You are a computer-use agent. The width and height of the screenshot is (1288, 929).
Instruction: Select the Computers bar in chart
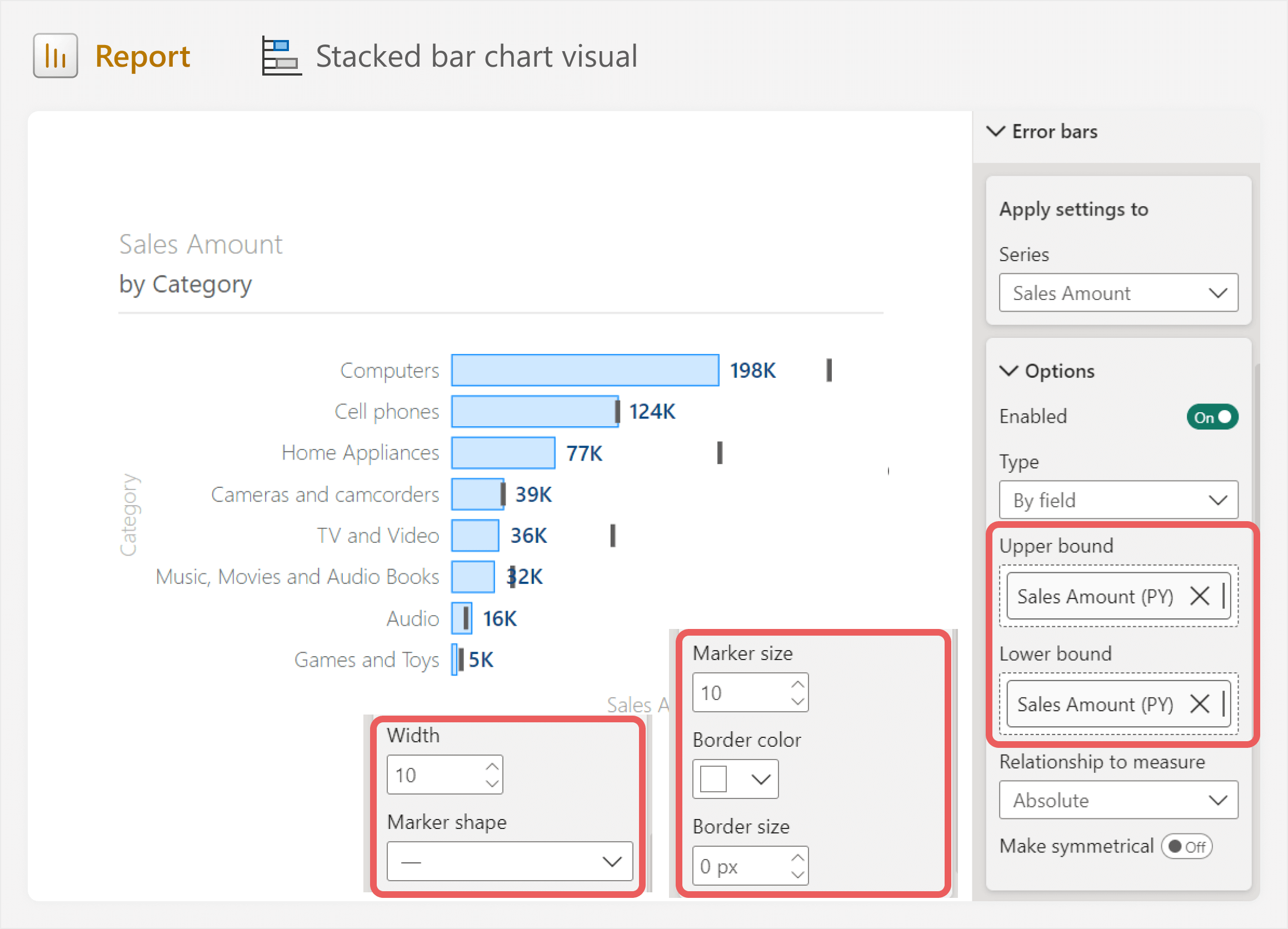point(585,370)
